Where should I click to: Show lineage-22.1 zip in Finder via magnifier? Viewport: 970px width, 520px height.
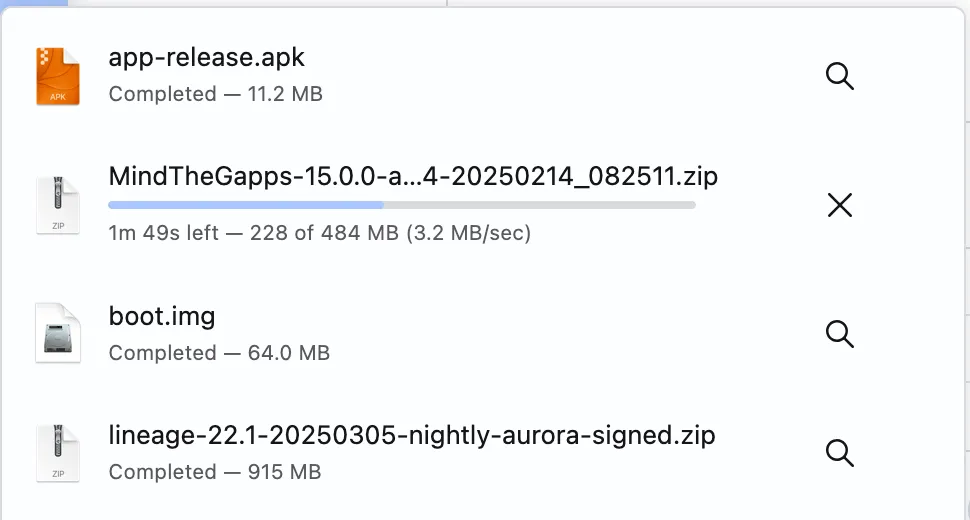click(x=839, y=453)
